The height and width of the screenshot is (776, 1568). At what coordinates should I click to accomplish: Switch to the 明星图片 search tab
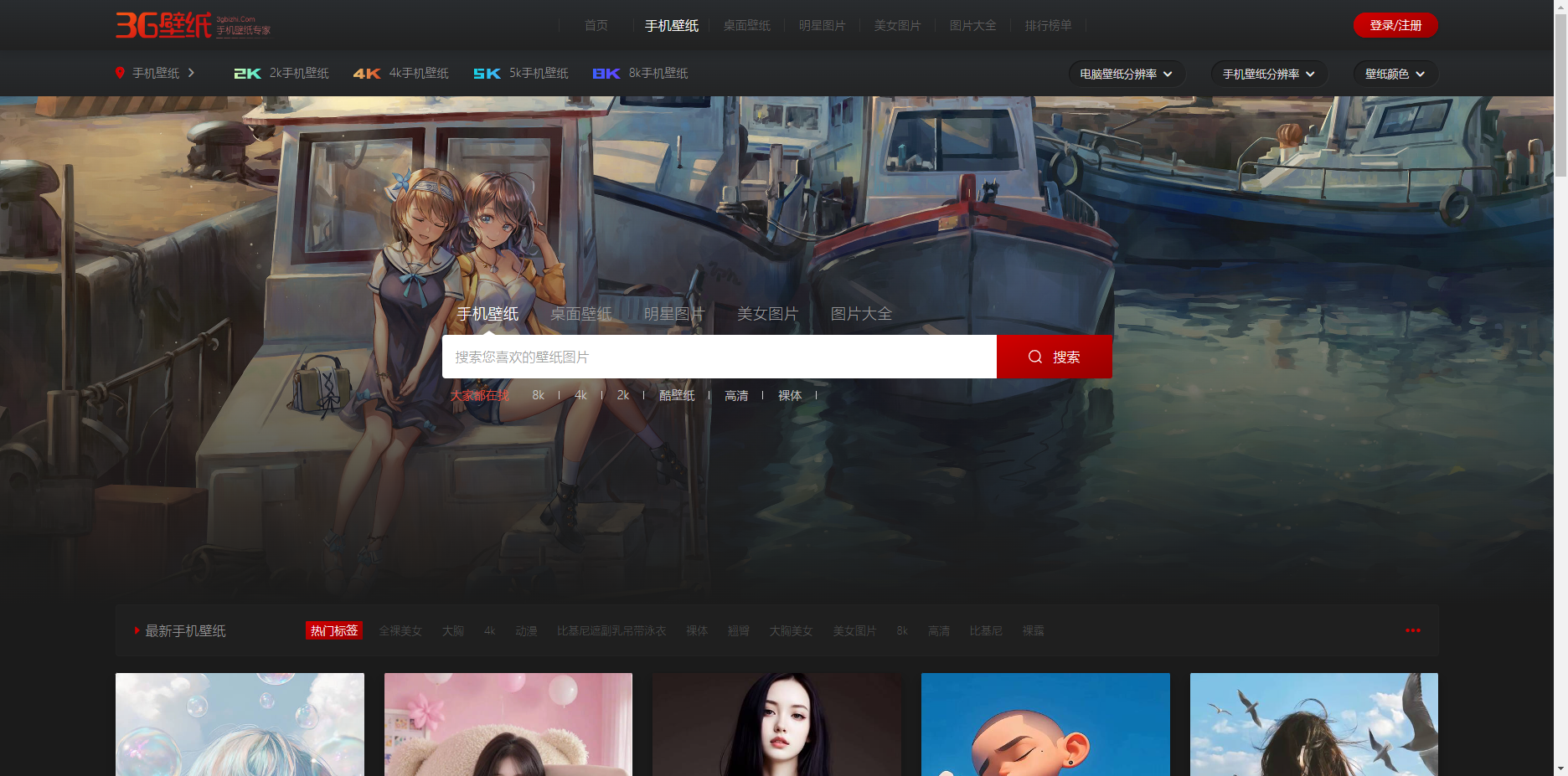point(674,314)
